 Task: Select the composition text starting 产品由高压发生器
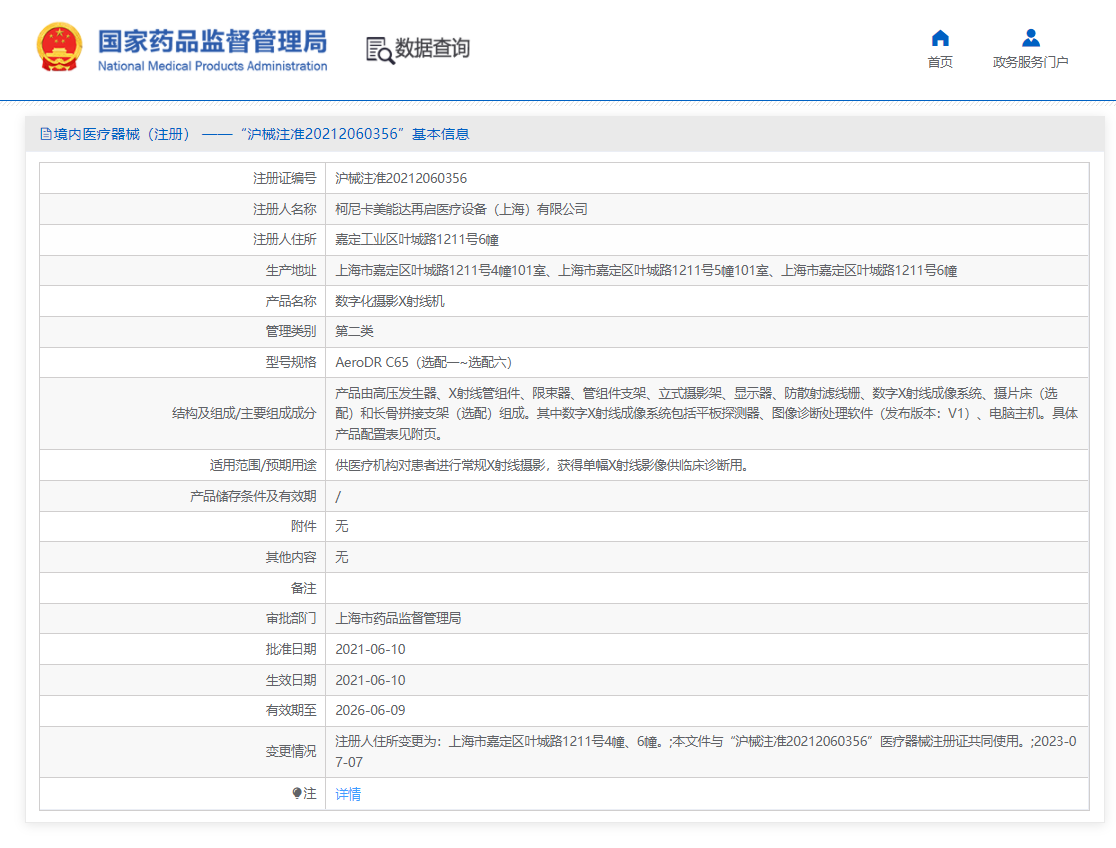pyautogui.click(x=707, y=414)
